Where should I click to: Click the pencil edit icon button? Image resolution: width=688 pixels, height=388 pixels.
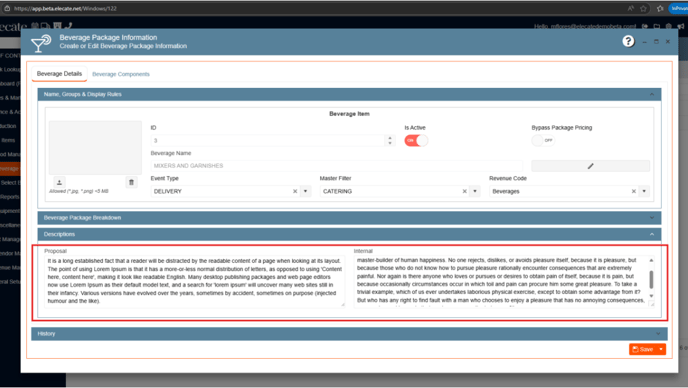(x=590, y=166)
